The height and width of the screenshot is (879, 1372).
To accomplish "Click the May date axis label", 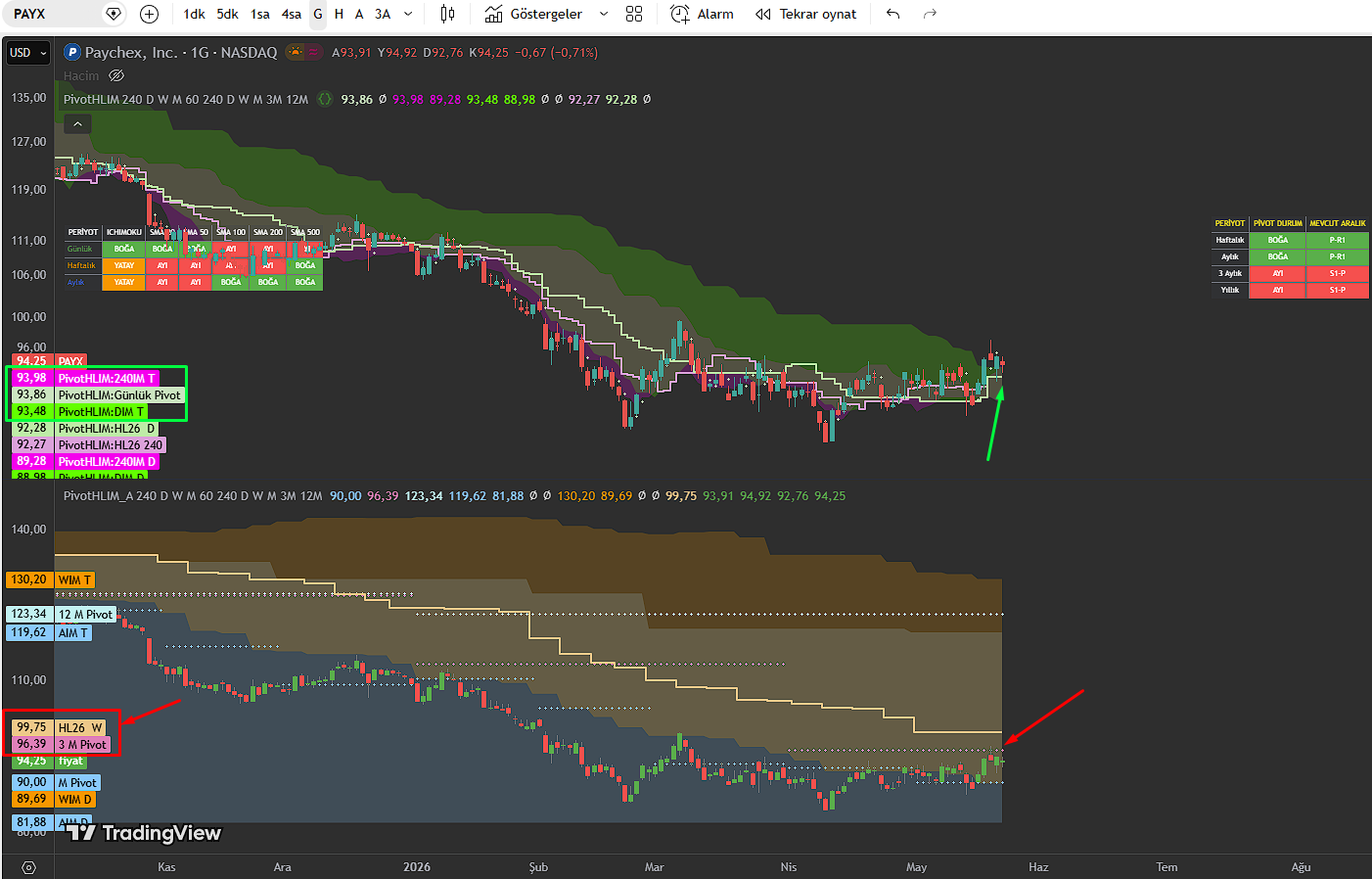I will click(917, 867).
